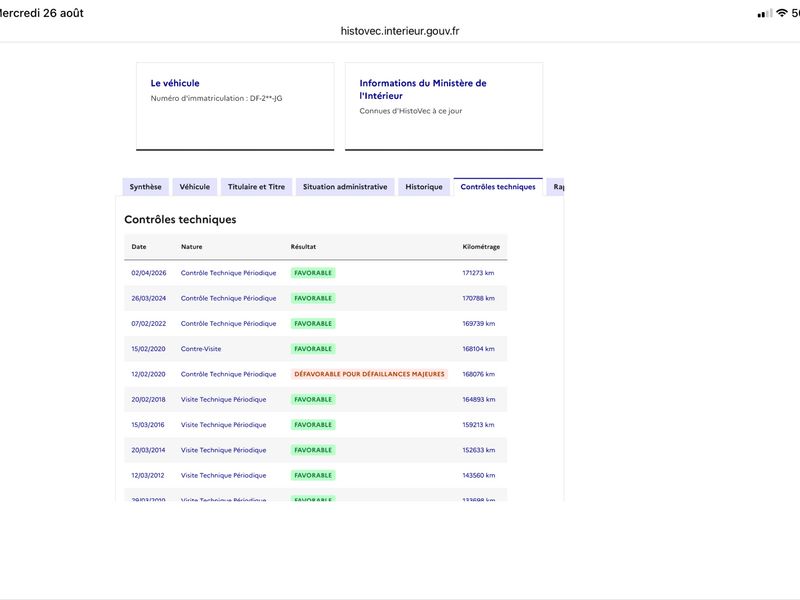Click the 152633 km mileage value

coord(479,450)
